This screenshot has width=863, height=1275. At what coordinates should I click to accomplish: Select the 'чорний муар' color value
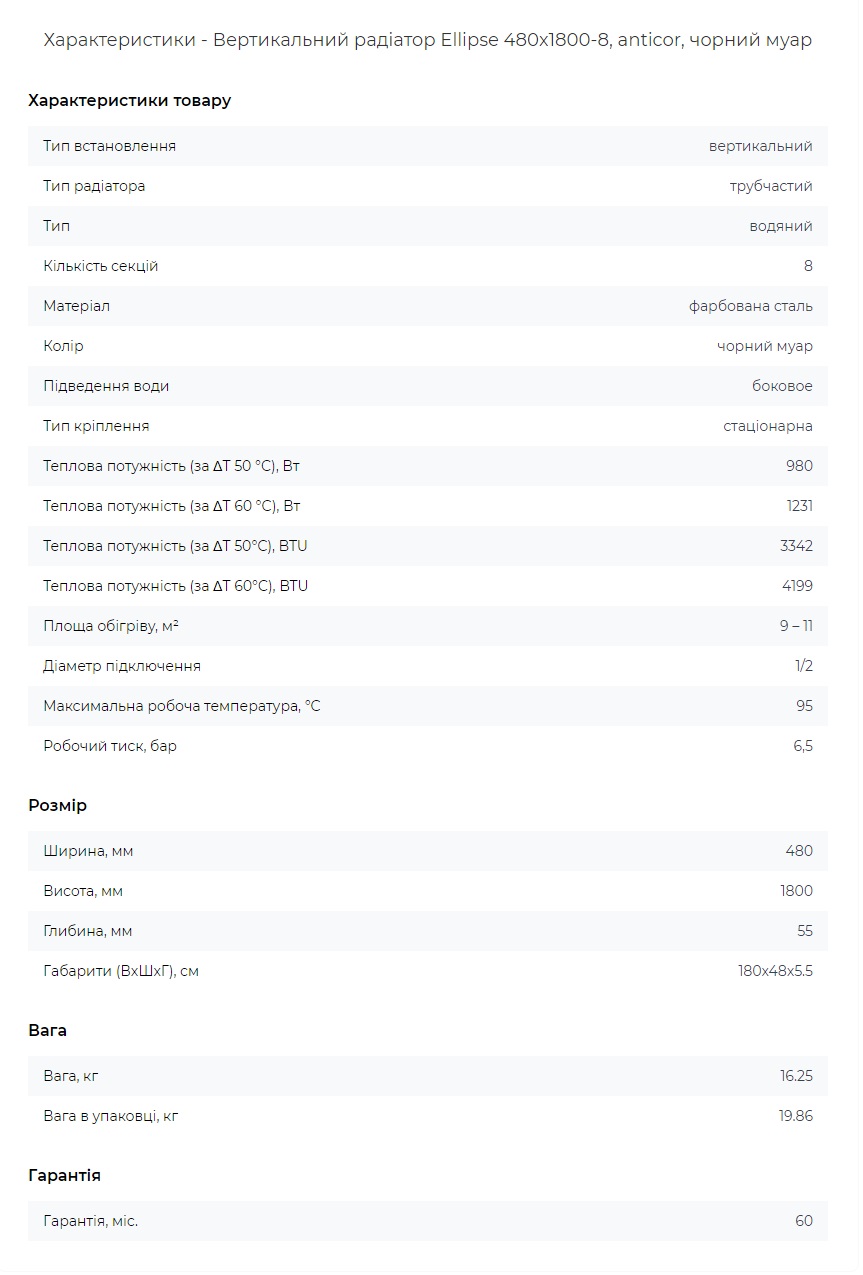click(x=765, y=346)
